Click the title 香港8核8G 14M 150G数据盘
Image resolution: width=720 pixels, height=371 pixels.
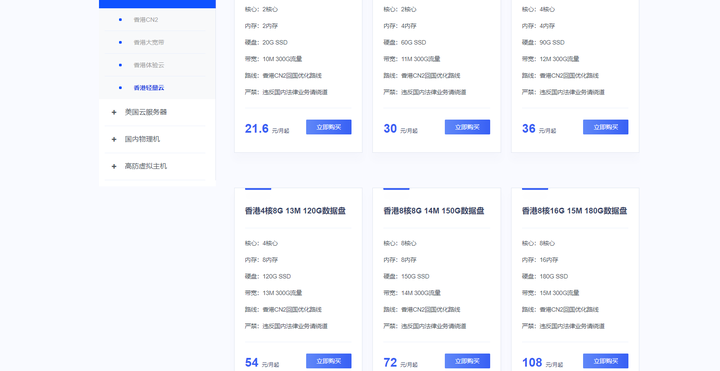[x=434, y=211]
